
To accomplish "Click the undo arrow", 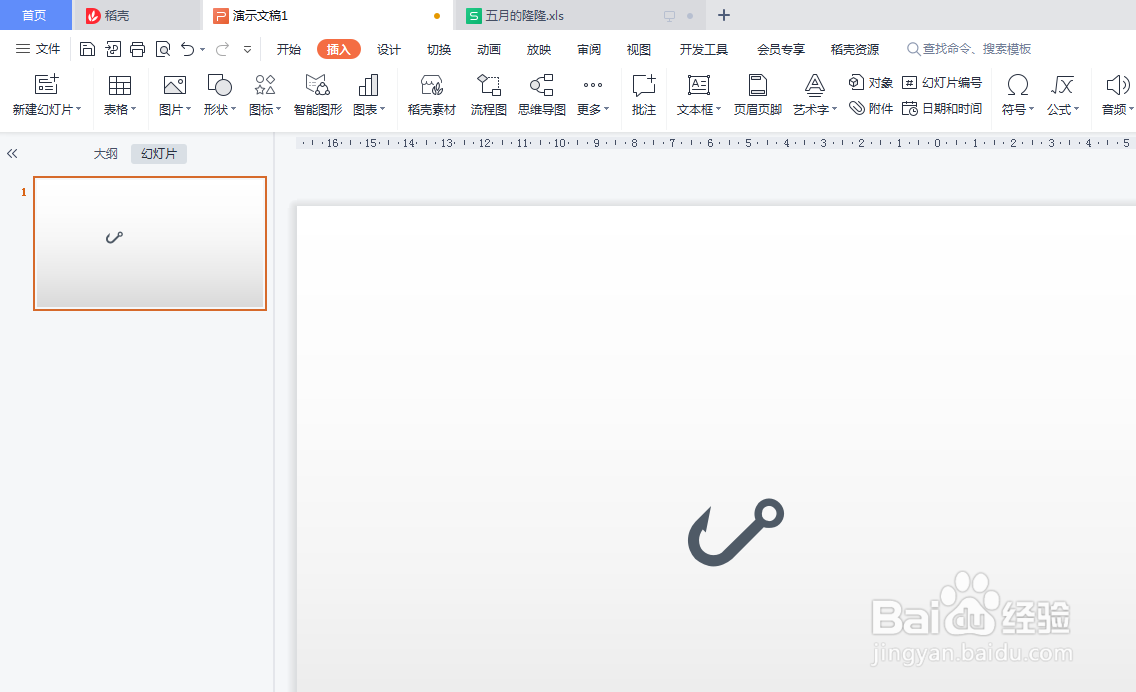I will (x=187, y=47).
